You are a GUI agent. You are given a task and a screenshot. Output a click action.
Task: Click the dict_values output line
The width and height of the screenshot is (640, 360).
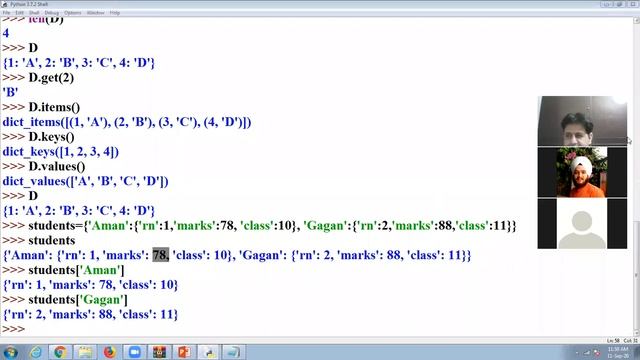[85, 181]
